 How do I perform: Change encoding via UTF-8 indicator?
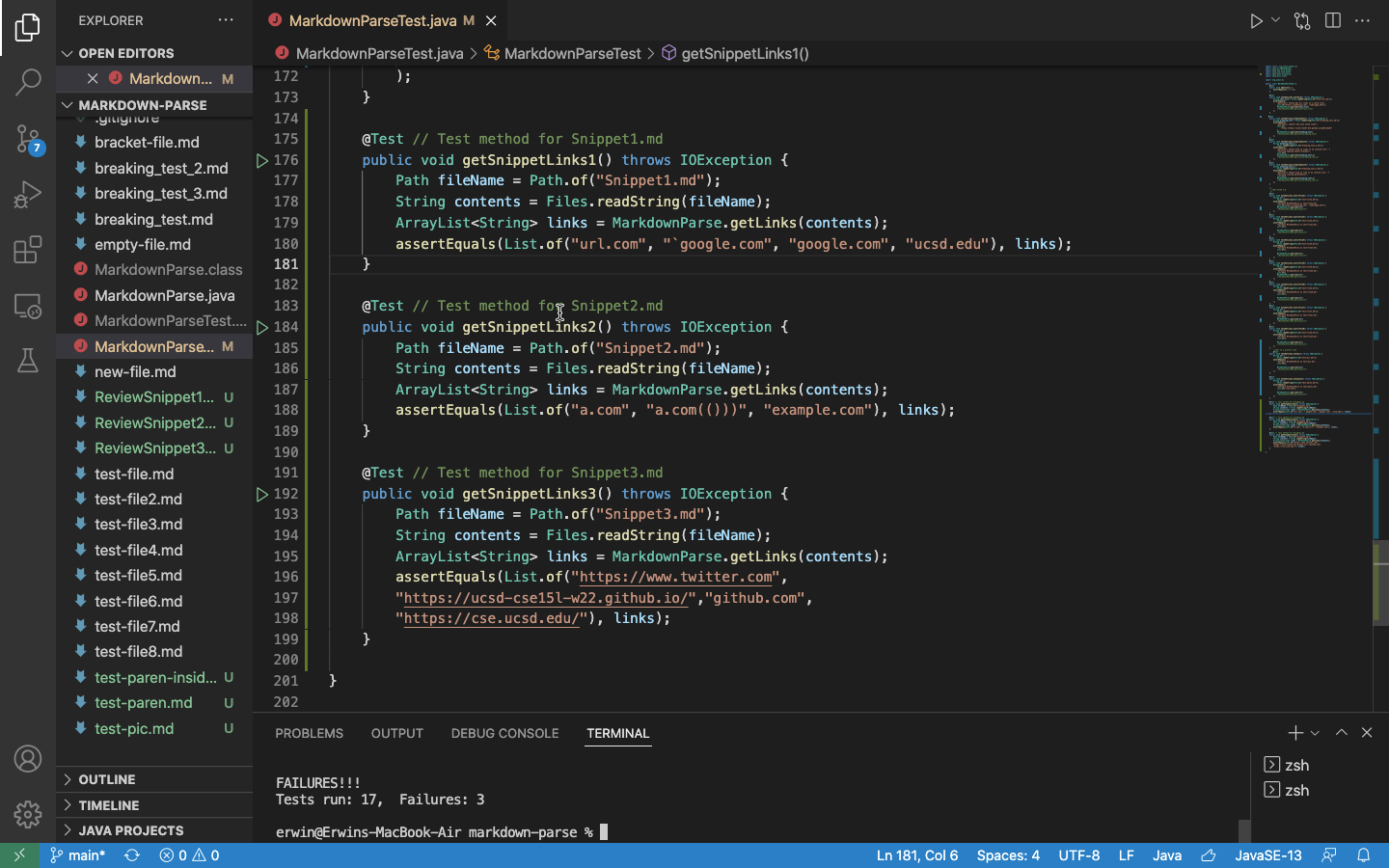(x=1078, y=855)
